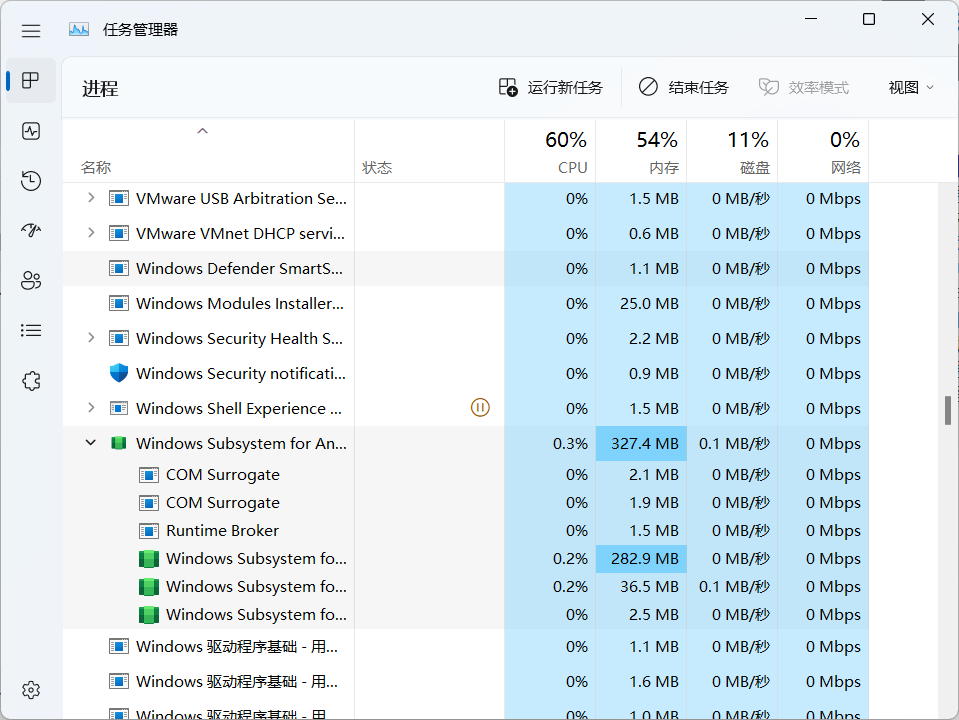Open the Details sidebar icon
The width and height of the screenshot is (959, 720).
(31, 330)
